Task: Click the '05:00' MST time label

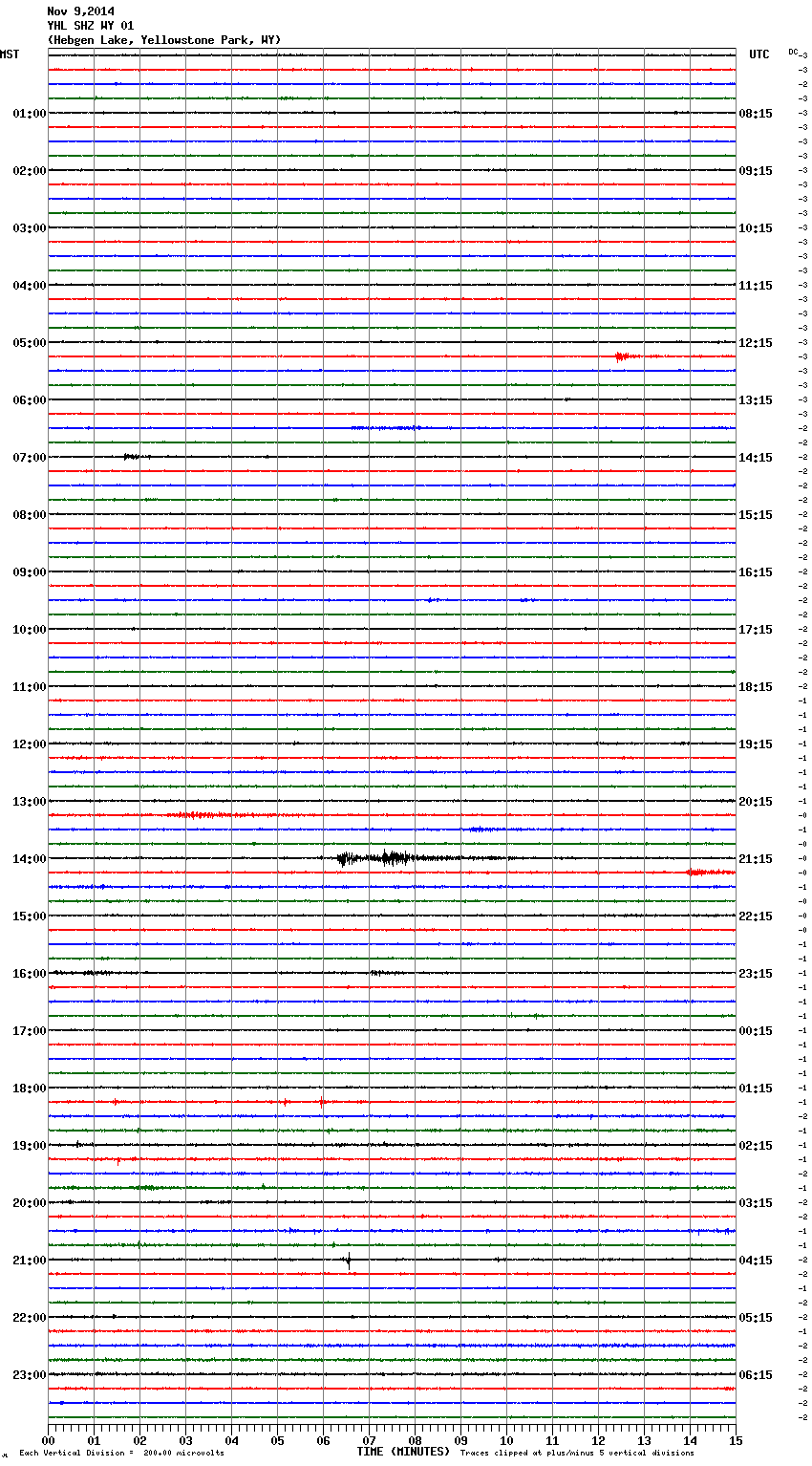Action: [x=30, y=343]
